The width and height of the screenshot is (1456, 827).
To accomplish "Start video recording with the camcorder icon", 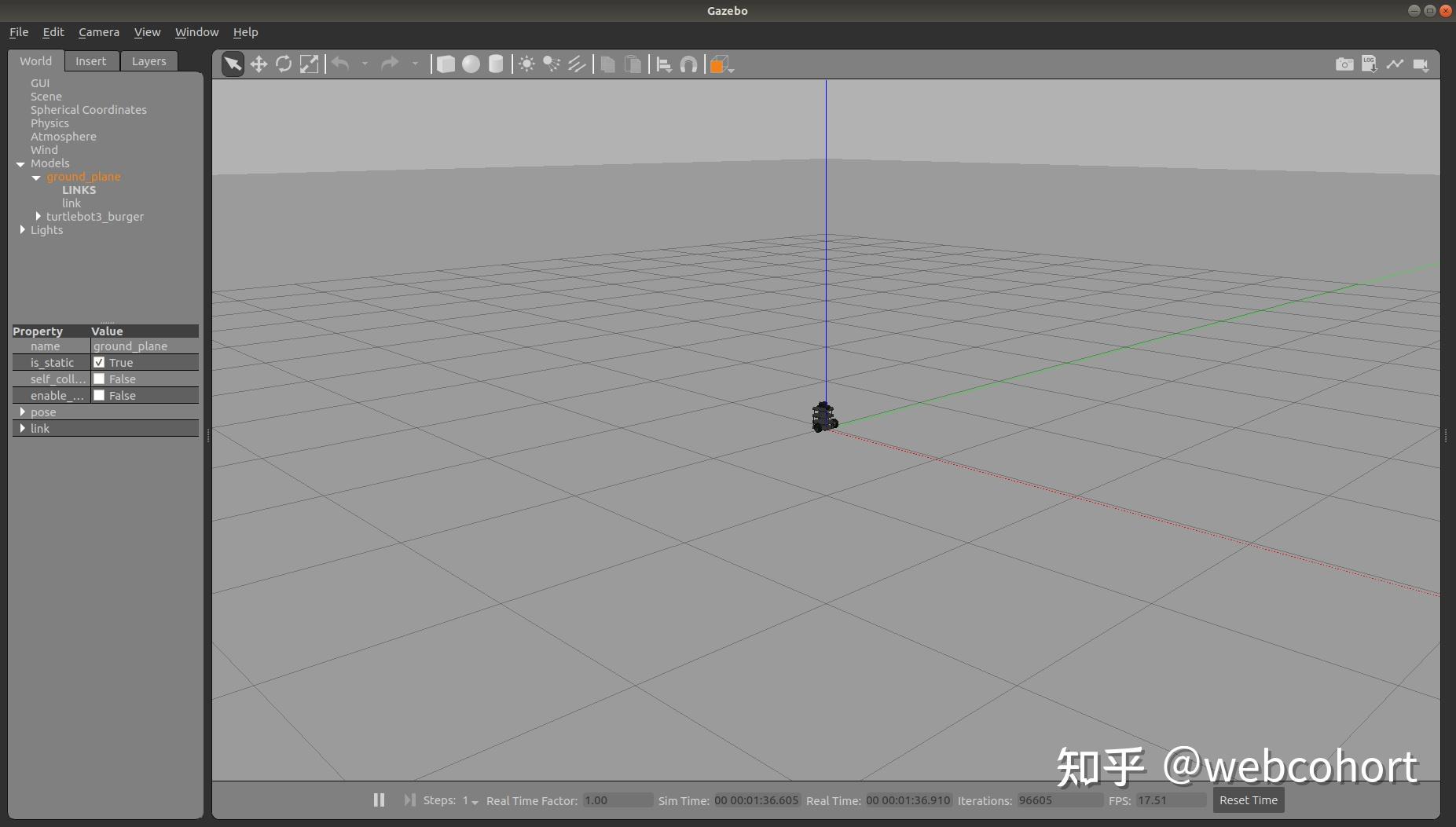I will [x=1421, y=64].
